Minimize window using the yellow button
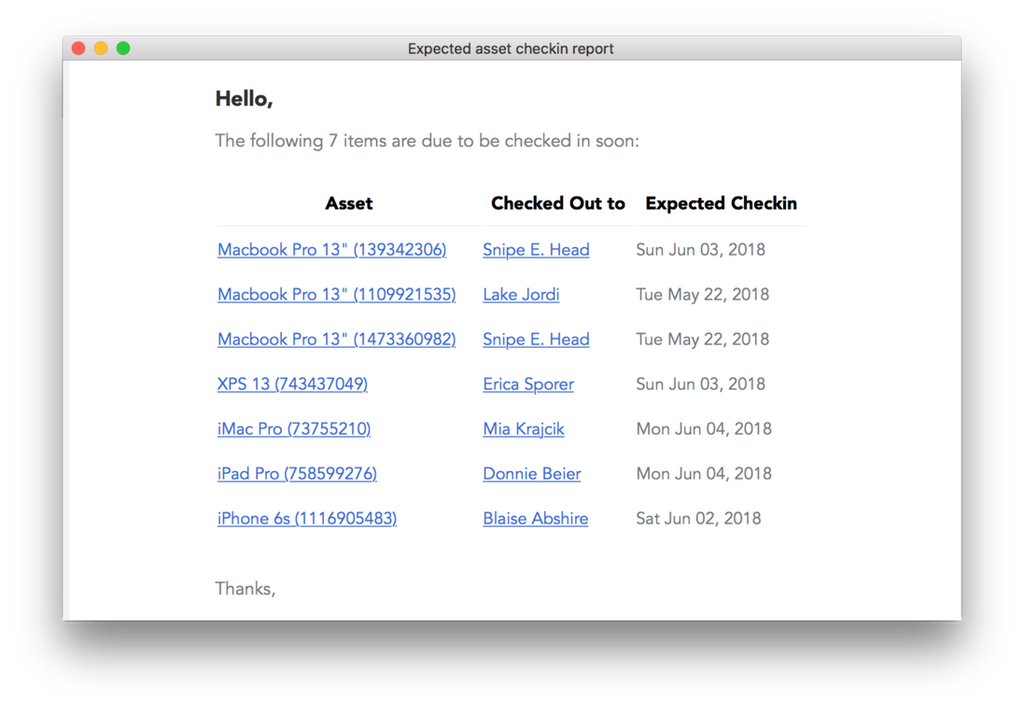The image size is (1024, 710). [101, 48]
